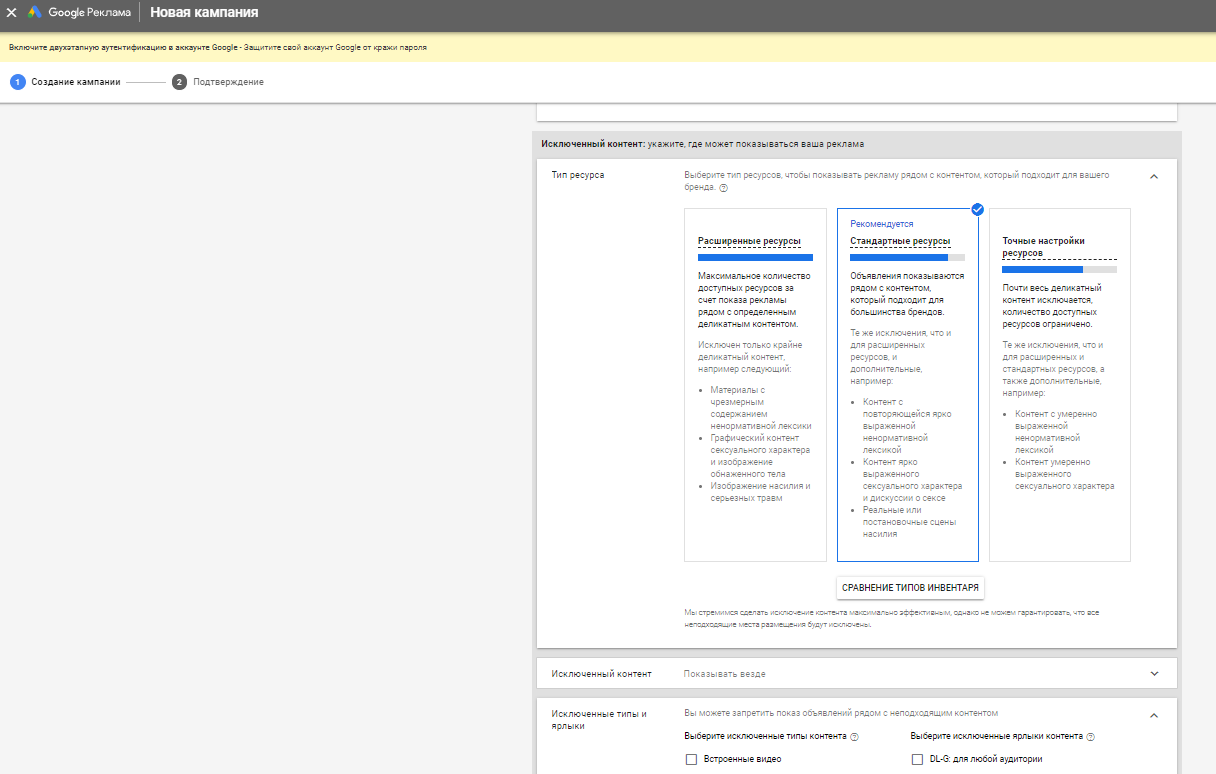Click the step 1 circle icon
Screen dimensions: 1216x774
point(17,82)
